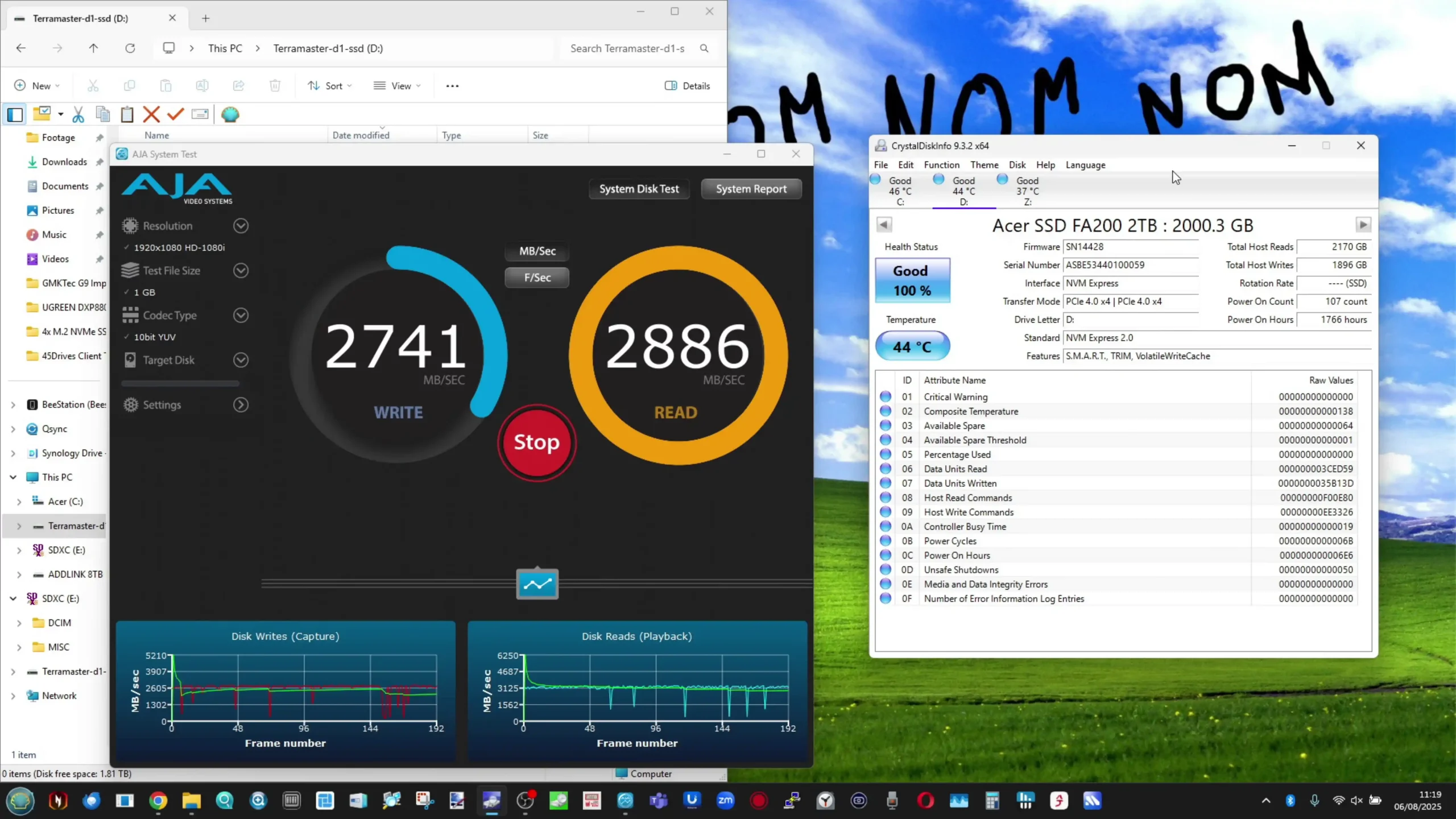1456x819 pixels.
Task: Go back in File Explorer
Action: tap(21, 48)
